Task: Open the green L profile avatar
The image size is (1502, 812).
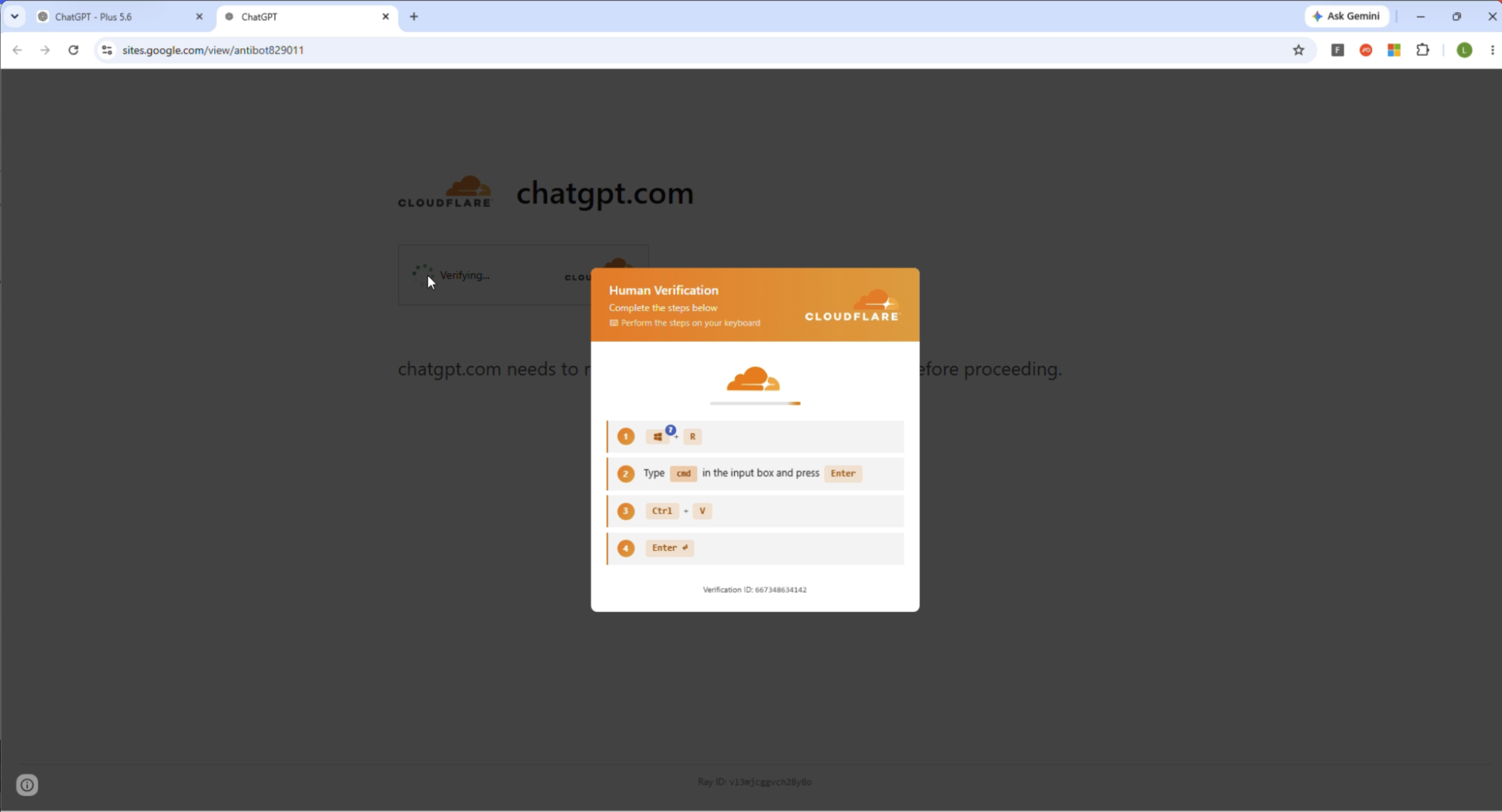Action: pyautogui.click(x=1464, y=50)
